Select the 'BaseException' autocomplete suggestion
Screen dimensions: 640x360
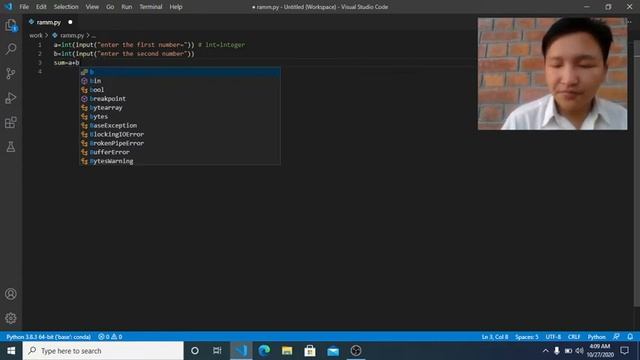(x=180, y=125)
